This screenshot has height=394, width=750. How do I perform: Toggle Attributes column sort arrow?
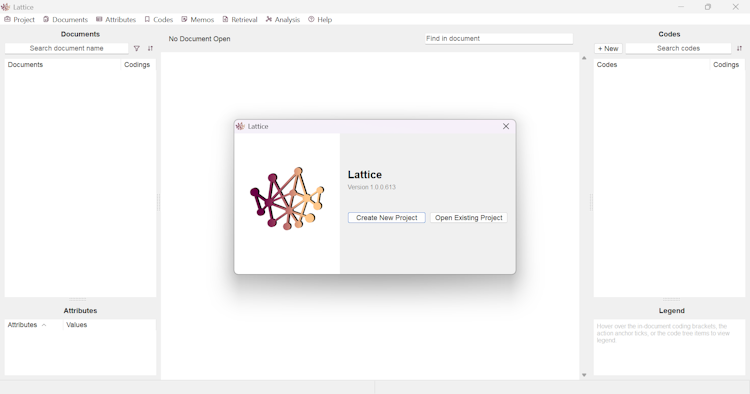[x=44, y=325]
